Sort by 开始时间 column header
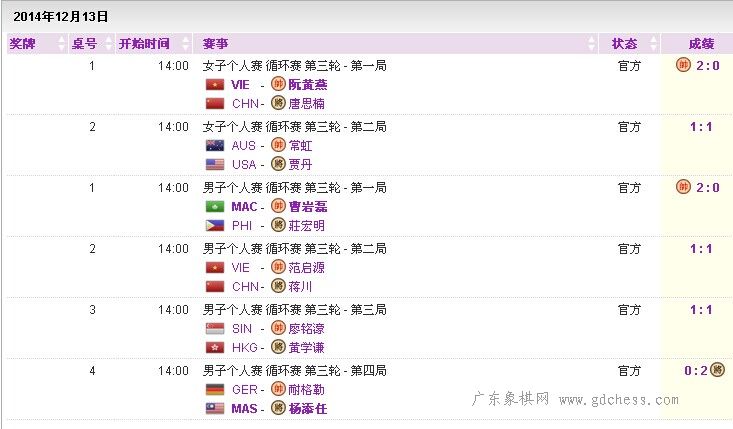Image resolution: width=733 pixels, height=429 pixels. point(144,44)
